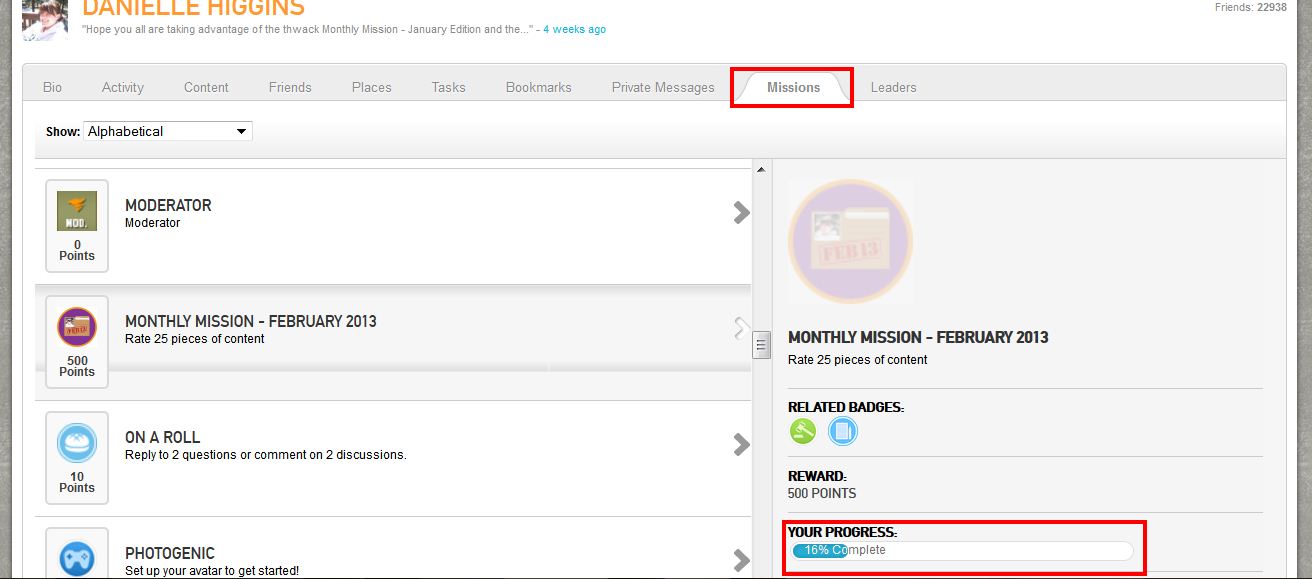The image size is (1312, 579).
Task: Open the Content tab
Action: tap(206, 87)
